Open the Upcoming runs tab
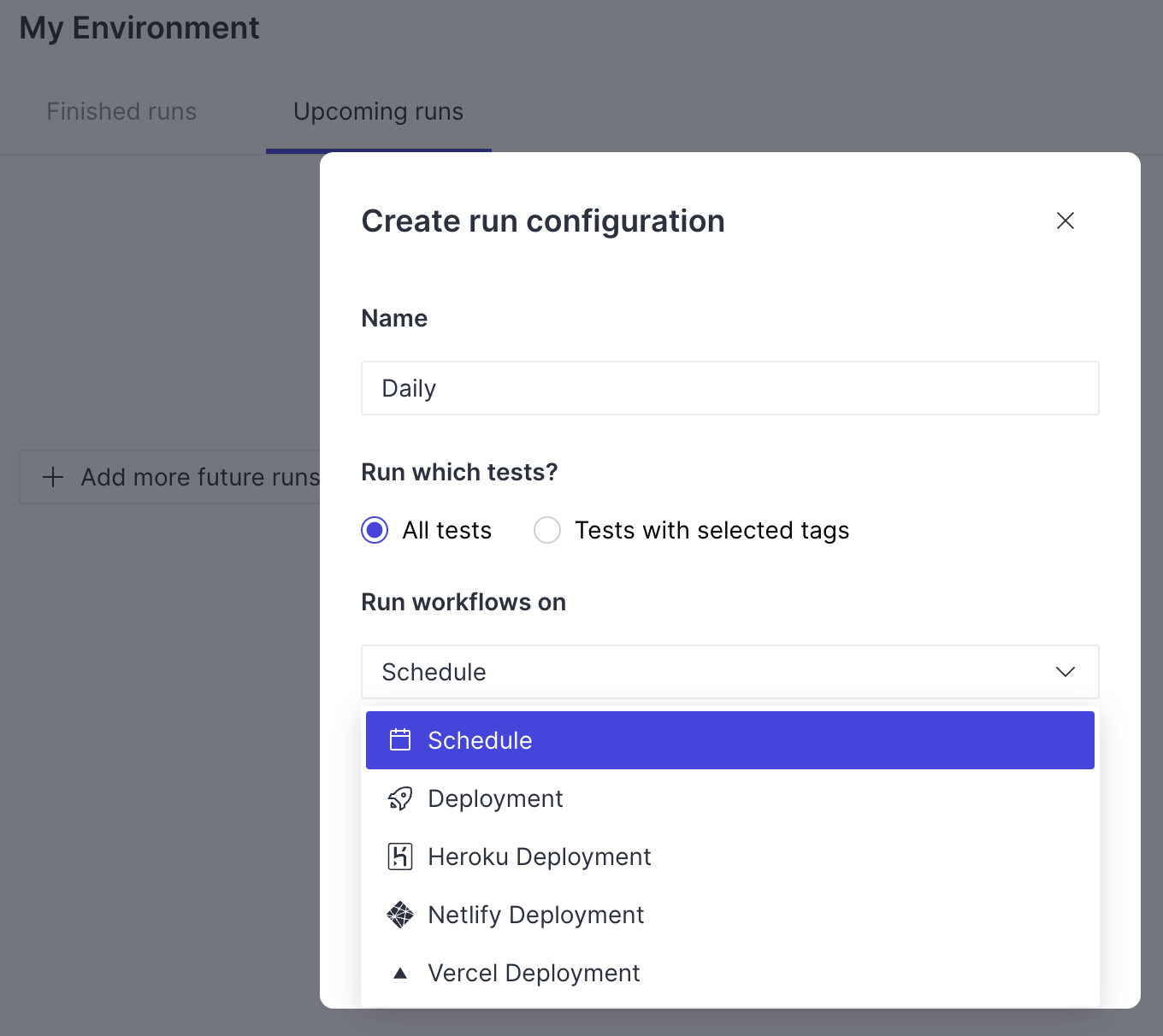 tap(378, 112)
